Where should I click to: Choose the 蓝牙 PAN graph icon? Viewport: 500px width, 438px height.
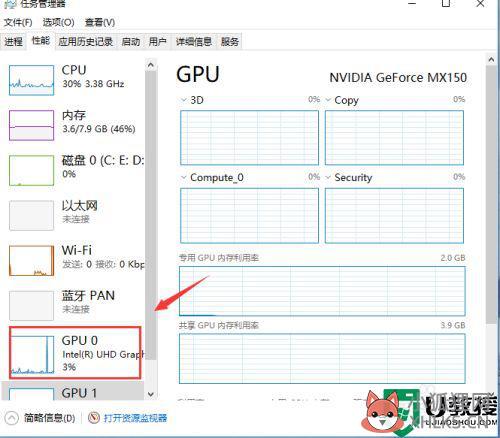coord(31,306)
